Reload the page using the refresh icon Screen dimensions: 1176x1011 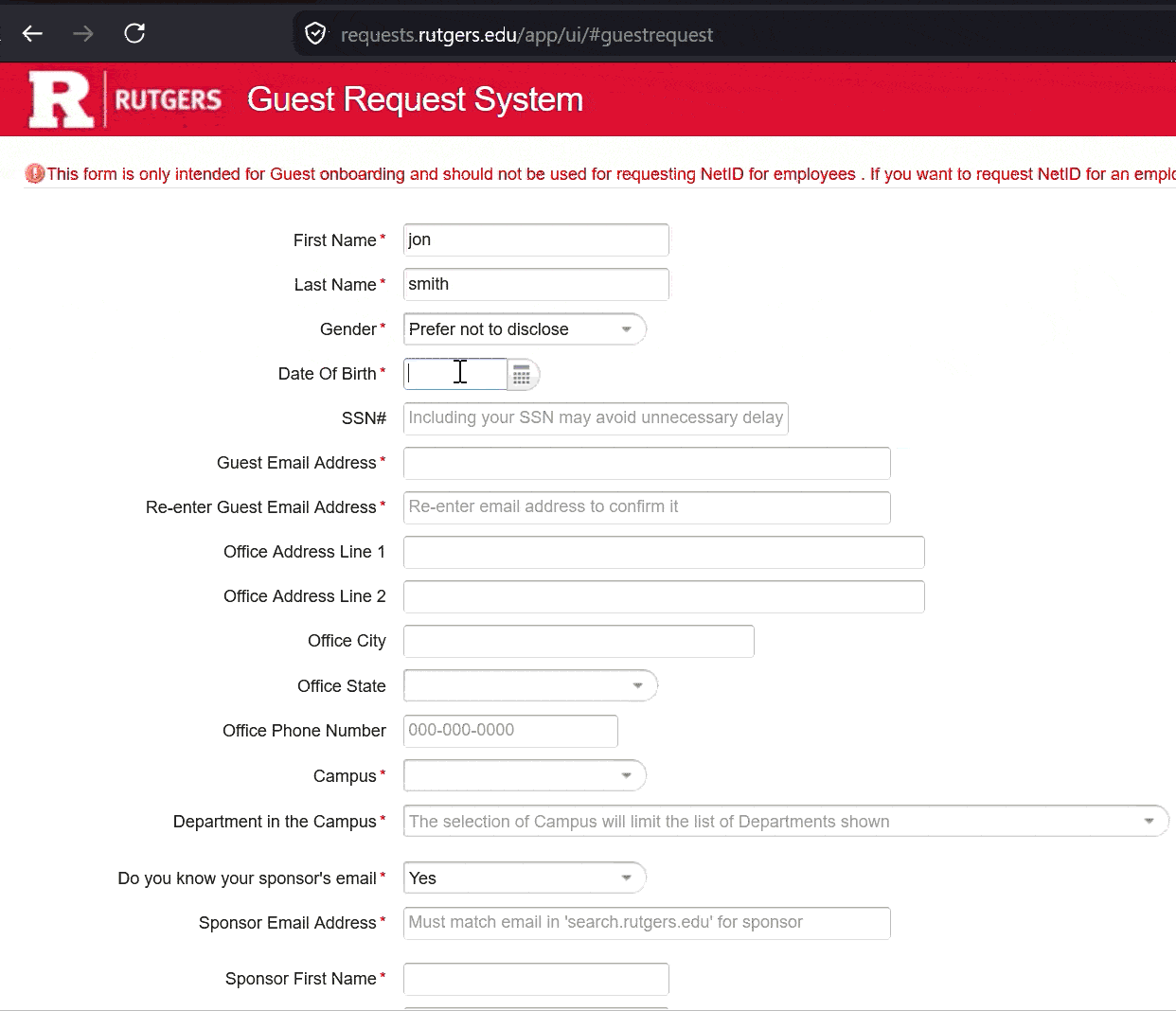click(134, 34)
